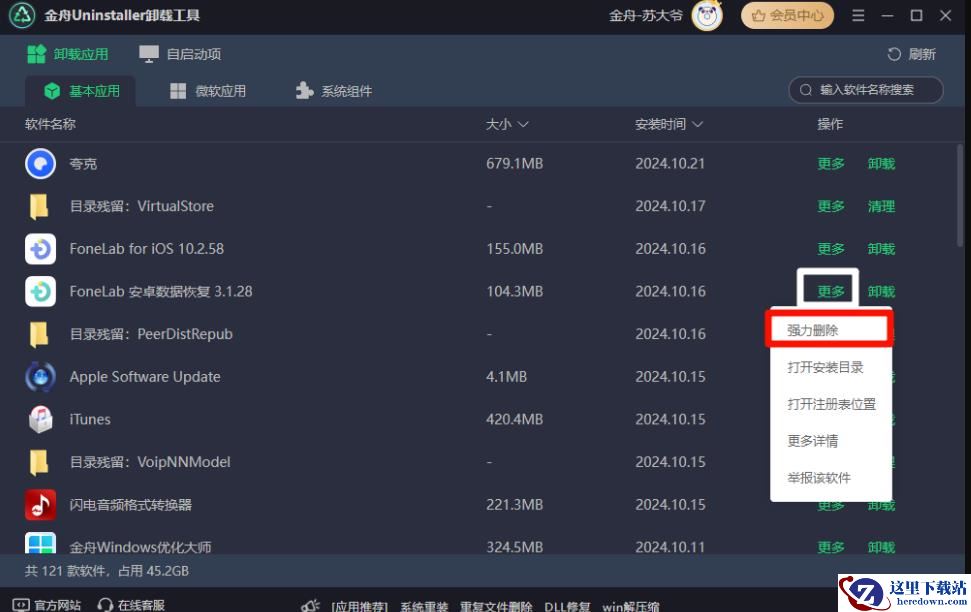Viewport: 971px width, 612px height.
Task: Open the 会员中心 member center button
Action: click(x=787, y=15)
